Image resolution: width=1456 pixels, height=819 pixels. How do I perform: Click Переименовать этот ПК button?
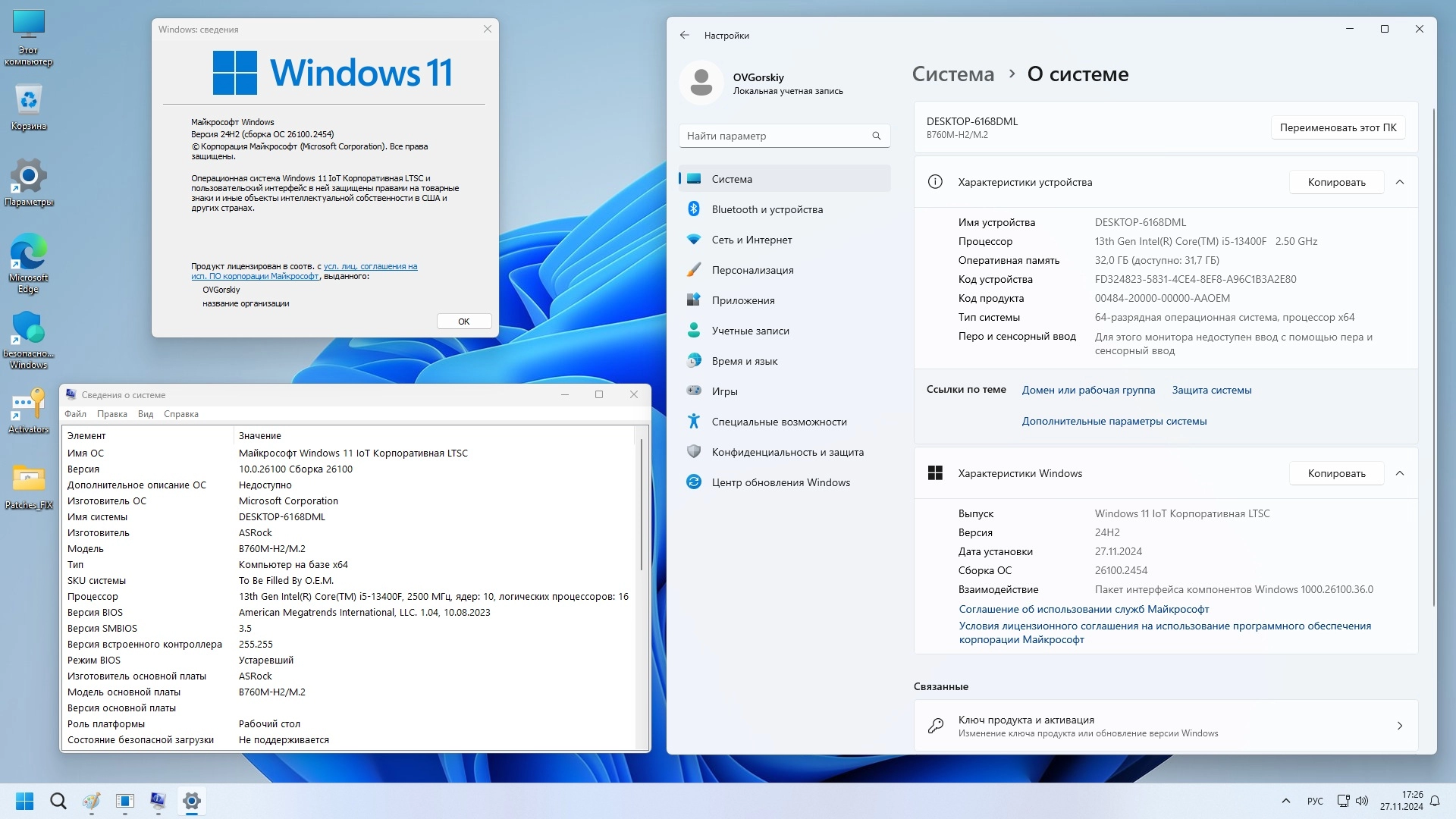pos(1338,127)
